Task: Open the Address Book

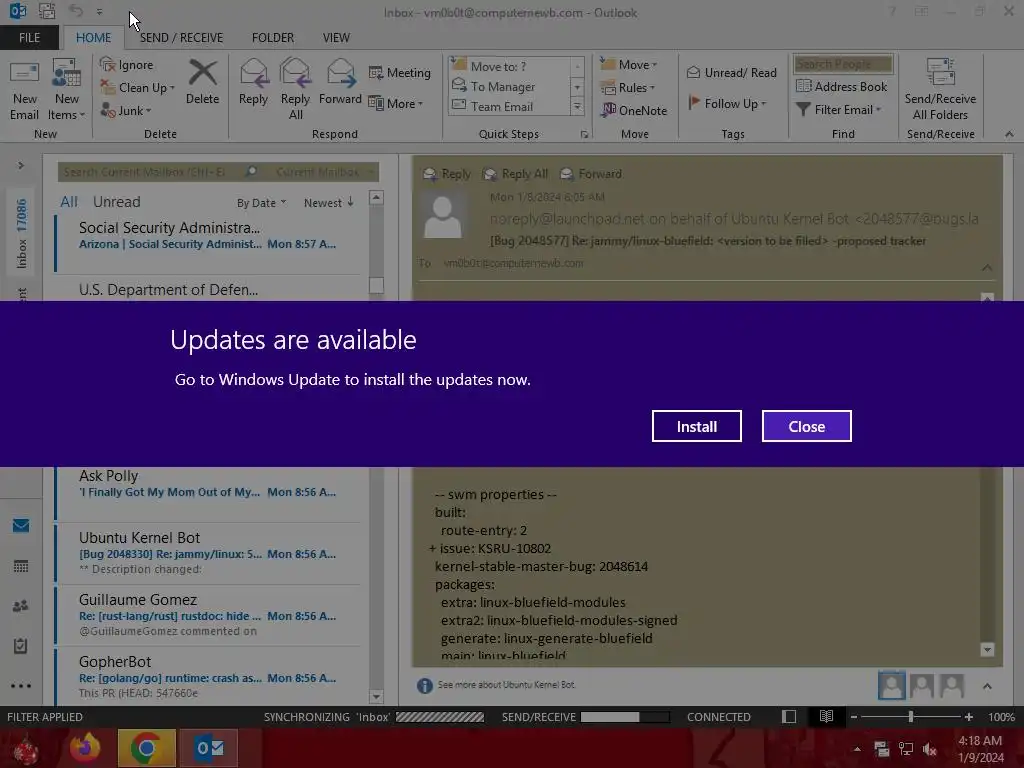Action: click(842, 86)
